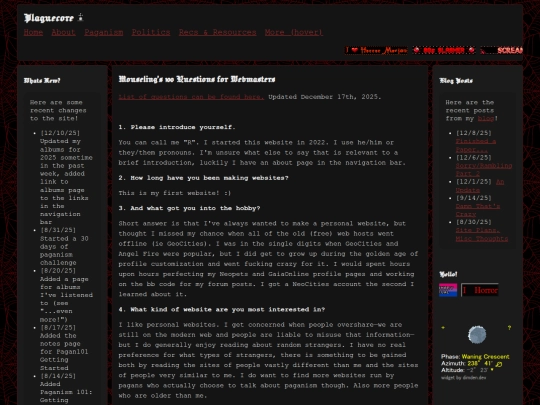Open Recs & Resources in navigation
This screenshot has width=540, height=405.
coord(217,32)
